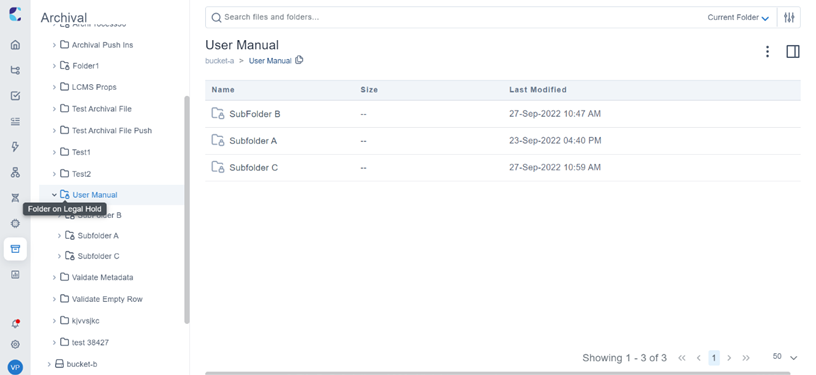Select Validate Empty Row folder in tree
Image resolution: width=816 pixels, height=375 pixels.
pos(107,299)
